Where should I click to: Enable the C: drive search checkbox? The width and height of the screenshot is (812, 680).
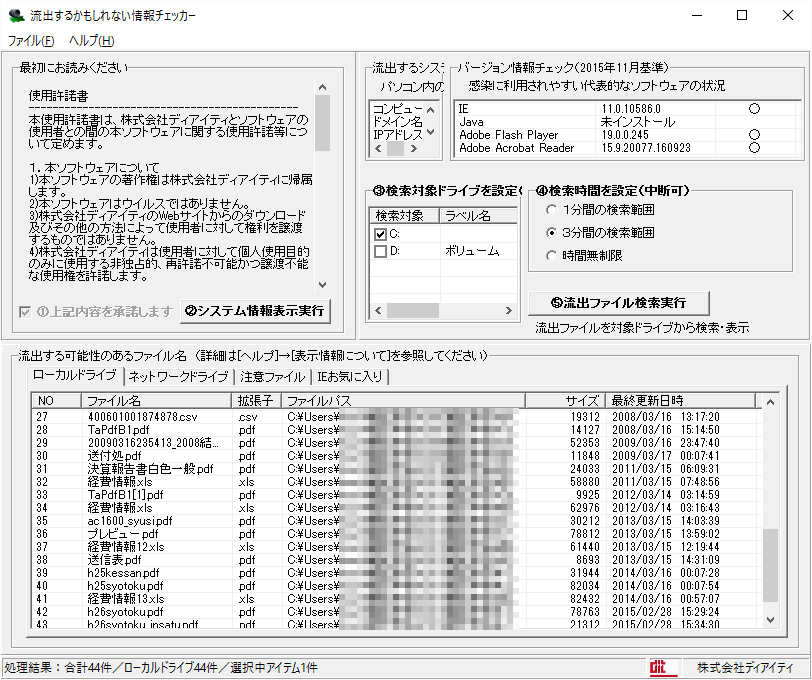pos(380,234)
